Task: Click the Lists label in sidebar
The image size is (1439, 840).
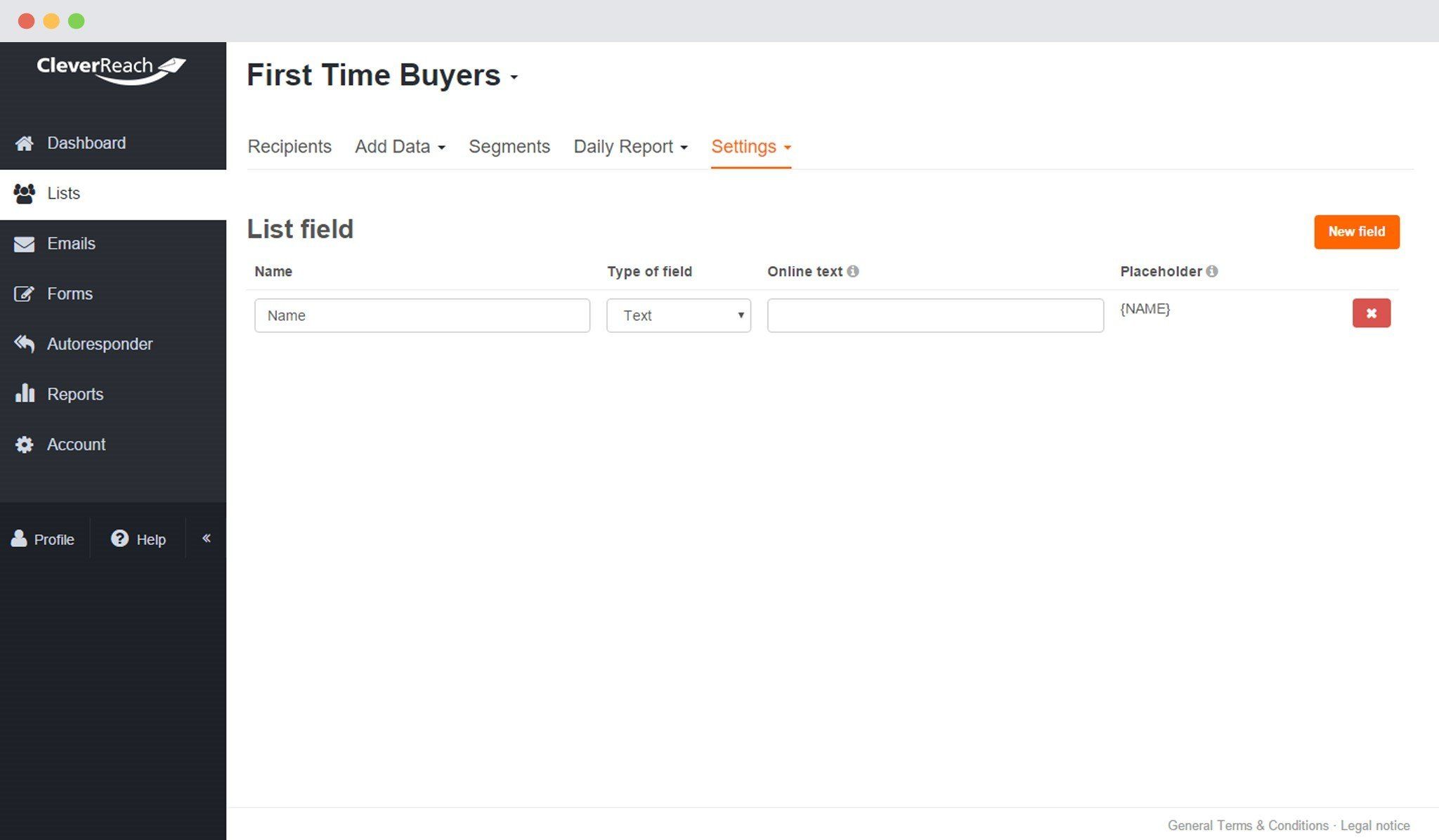Action: [64, 193]
